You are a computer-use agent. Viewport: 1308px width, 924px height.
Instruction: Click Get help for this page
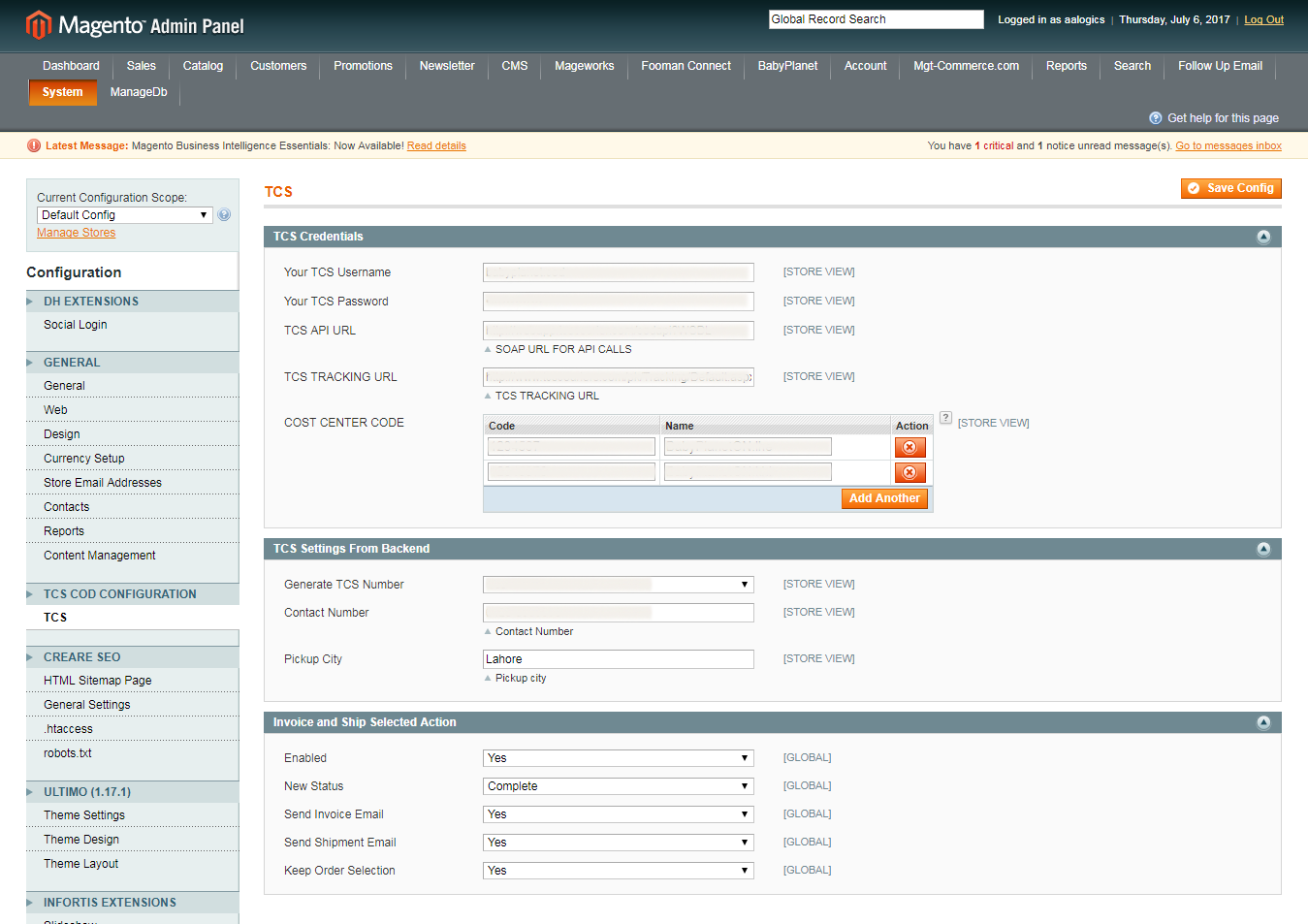pyautogui.click(x=1223, y=118)
